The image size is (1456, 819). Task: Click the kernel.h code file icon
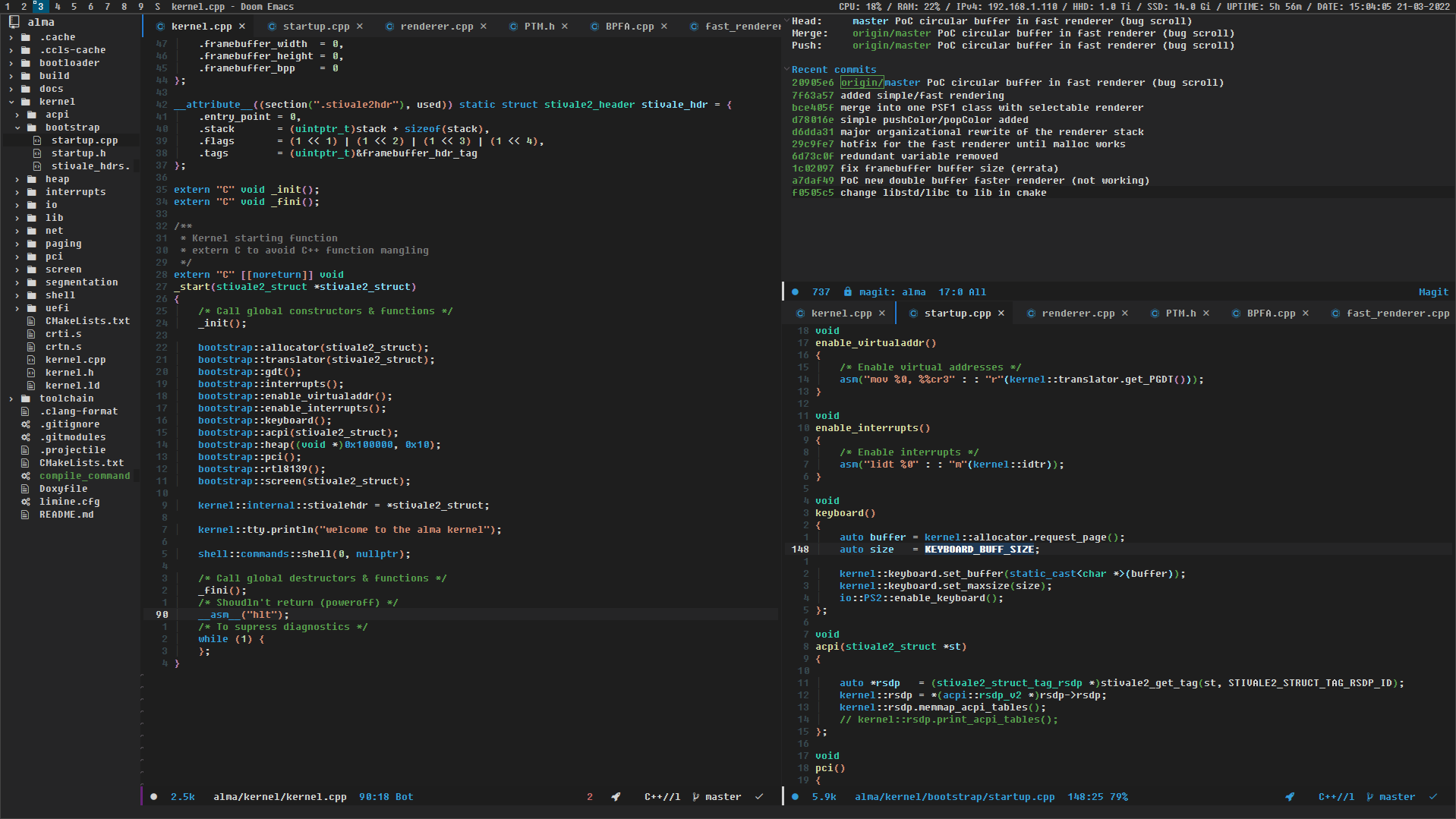pyautogui.click(x=31, y=373)
